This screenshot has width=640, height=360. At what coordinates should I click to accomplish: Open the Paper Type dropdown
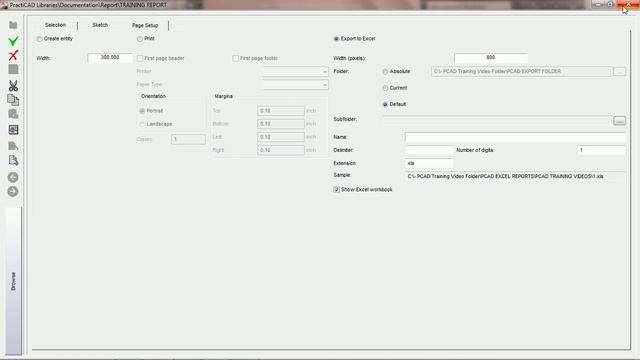point(296,85)
